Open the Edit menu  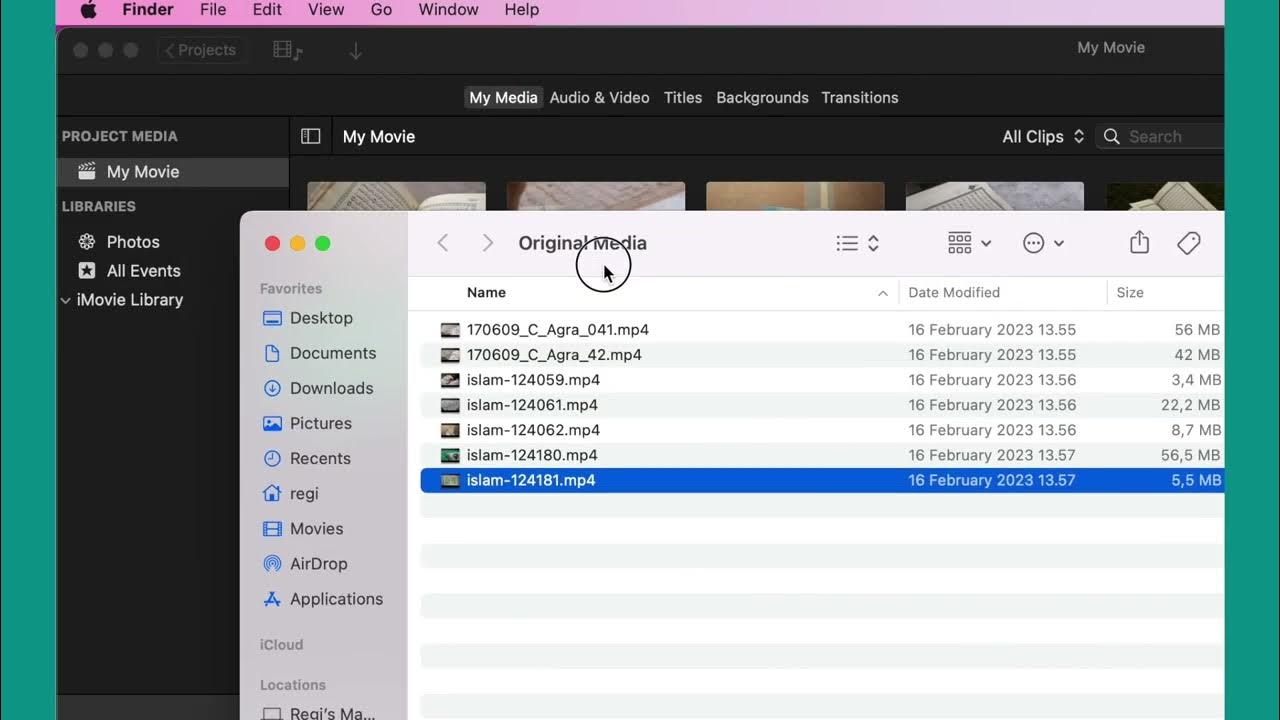point(267,10)
